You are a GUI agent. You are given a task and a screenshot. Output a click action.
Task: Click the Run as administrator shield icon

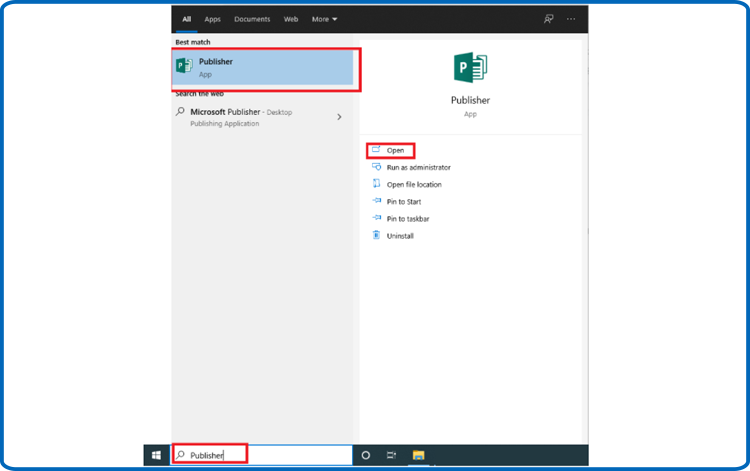point(376,166)
